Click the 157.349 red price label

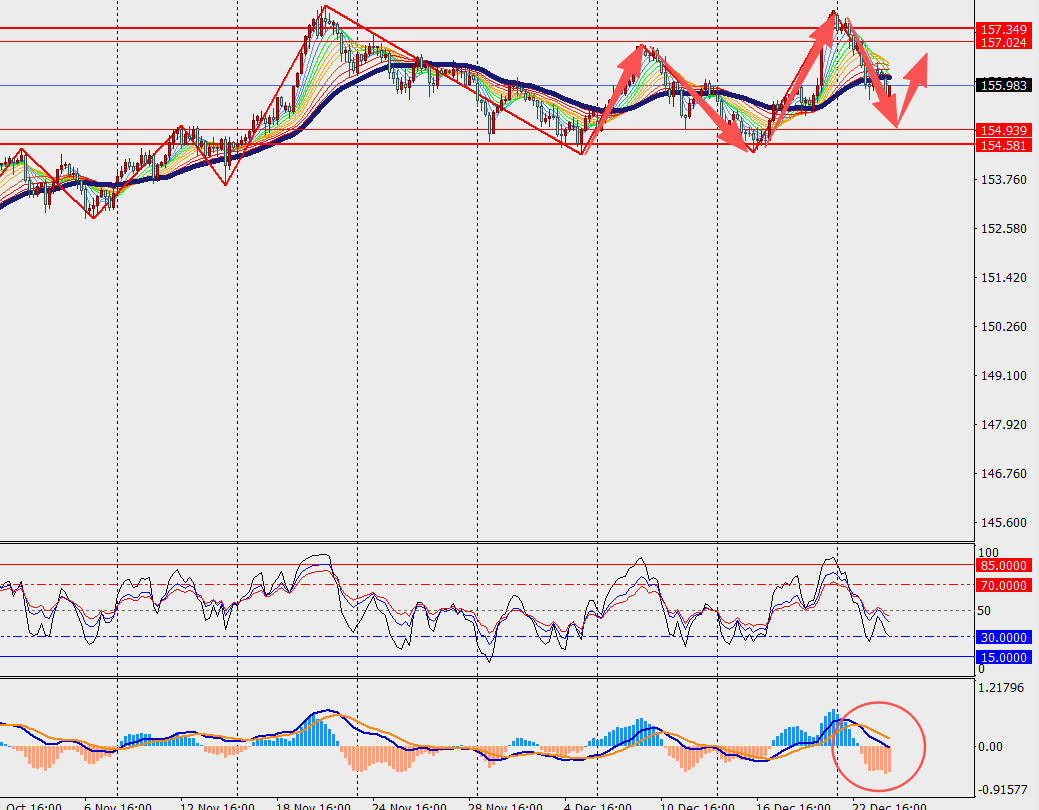[1003, 30]
